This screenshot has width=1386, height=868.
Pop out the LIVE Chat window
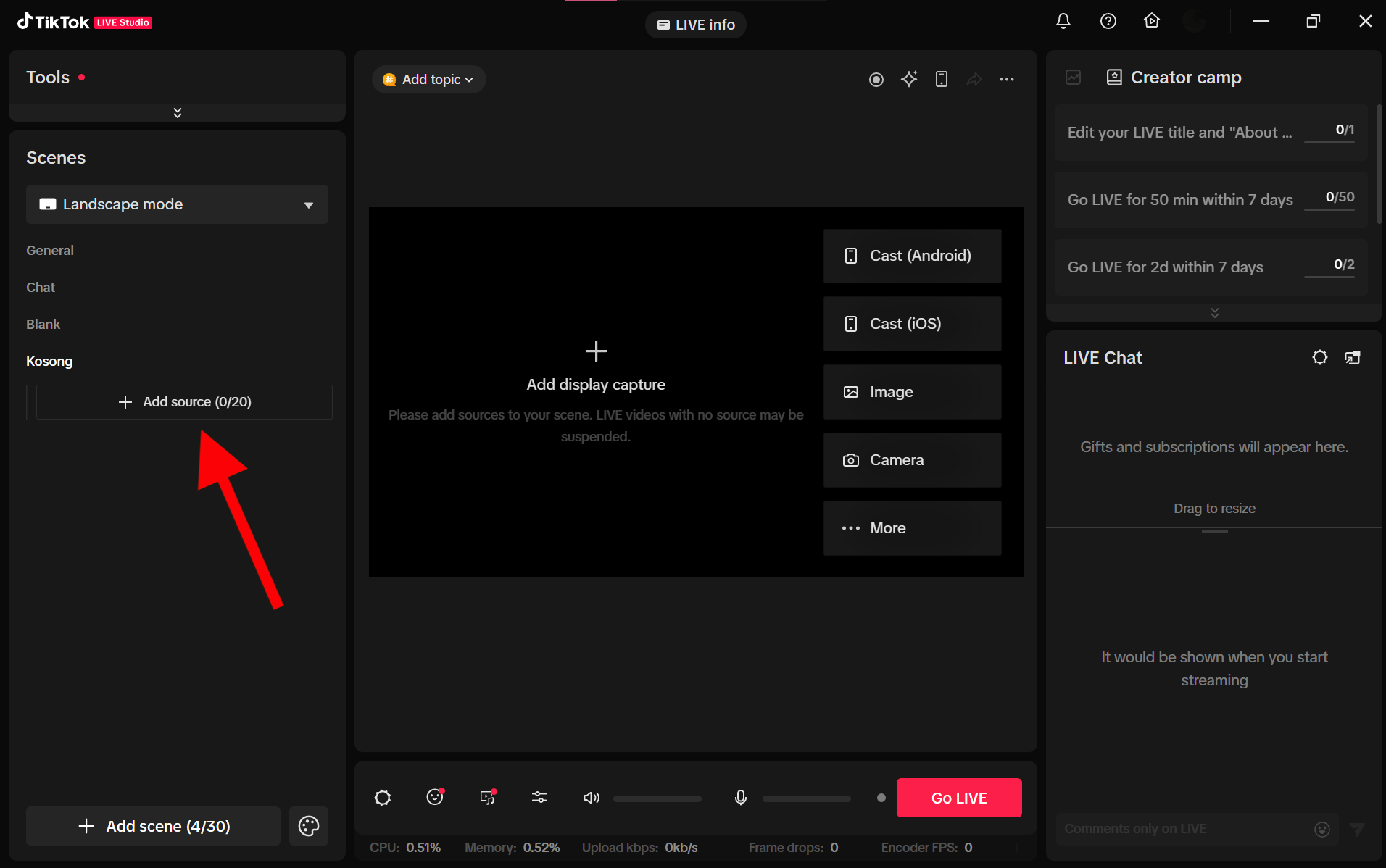(1353, 357)
